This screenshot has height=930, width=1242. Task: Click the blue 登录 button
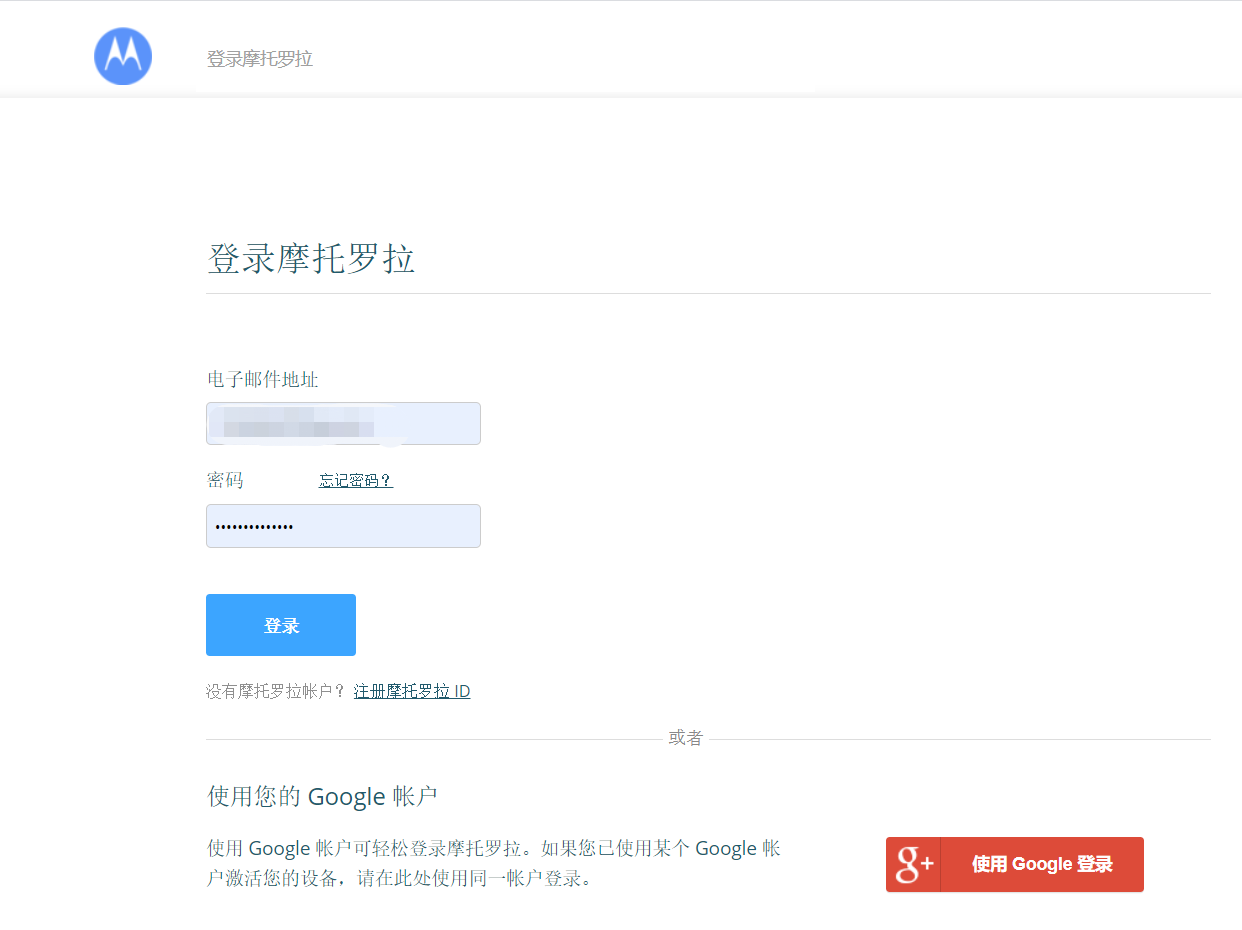[281, 625]
